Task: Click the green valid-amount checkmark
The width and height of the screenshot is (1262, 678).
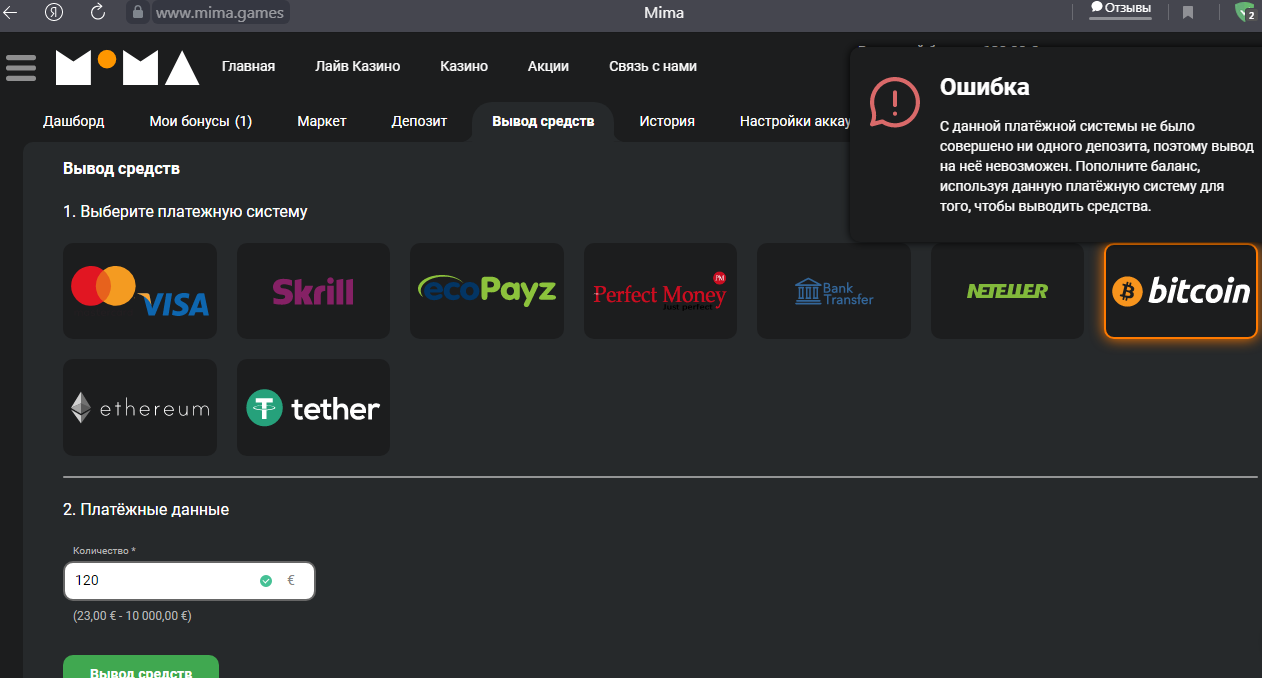Action: tap(266, 580)
